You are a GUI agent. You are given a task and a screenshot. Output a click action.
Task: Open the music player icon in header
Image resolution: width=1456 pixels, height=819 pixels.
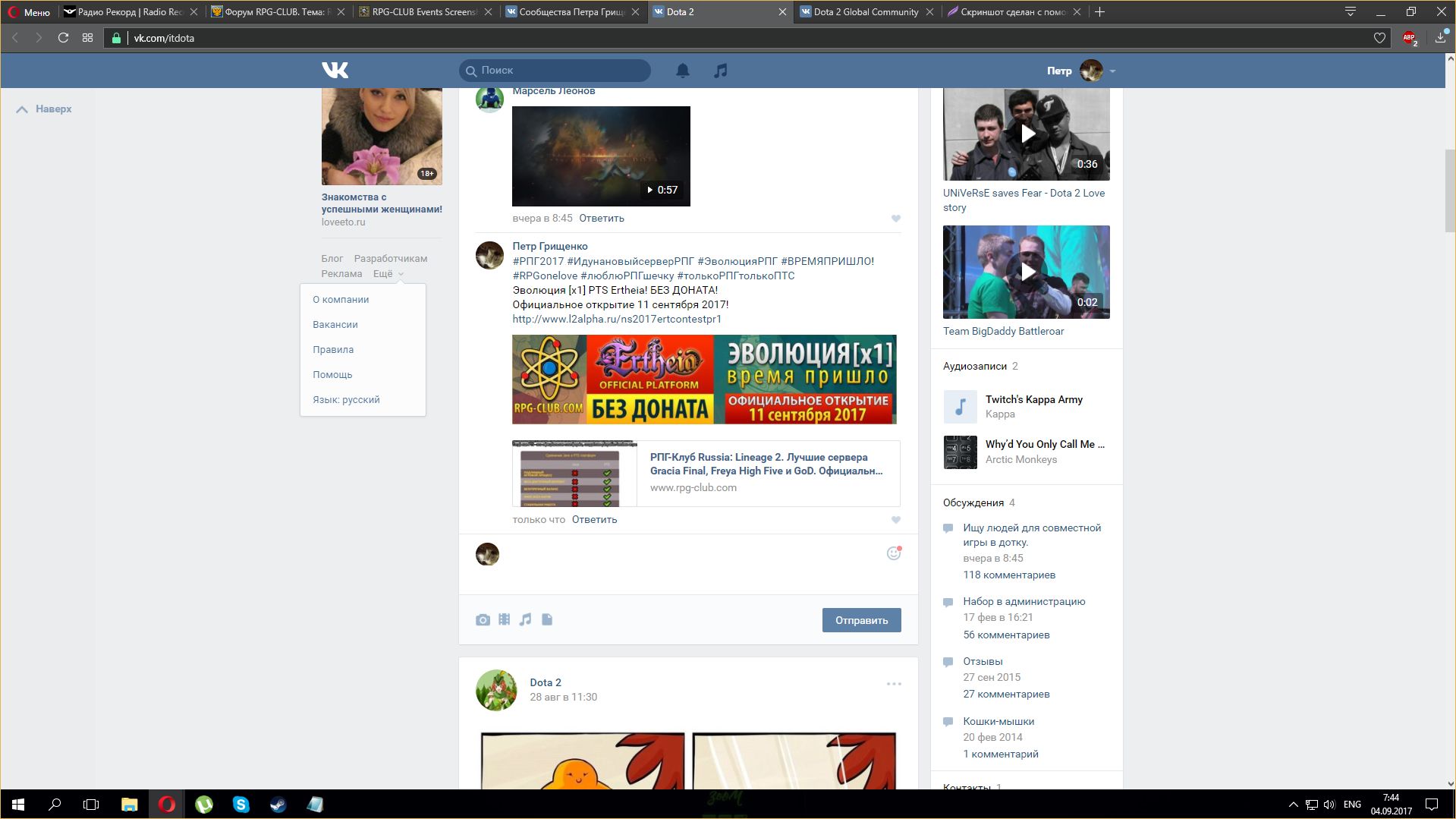[x=721, y=71]
